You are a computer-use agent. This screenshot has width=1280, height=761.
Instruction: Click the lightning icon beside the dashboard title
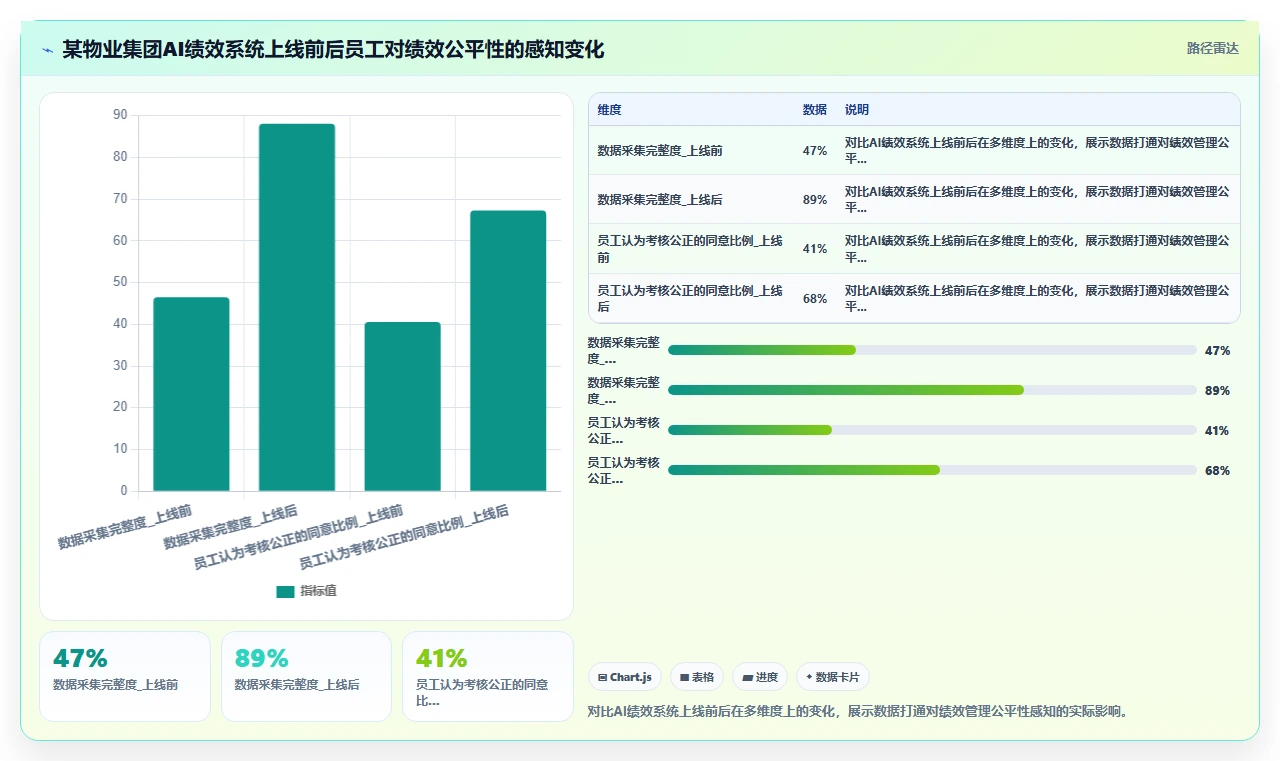click(47, 50)
